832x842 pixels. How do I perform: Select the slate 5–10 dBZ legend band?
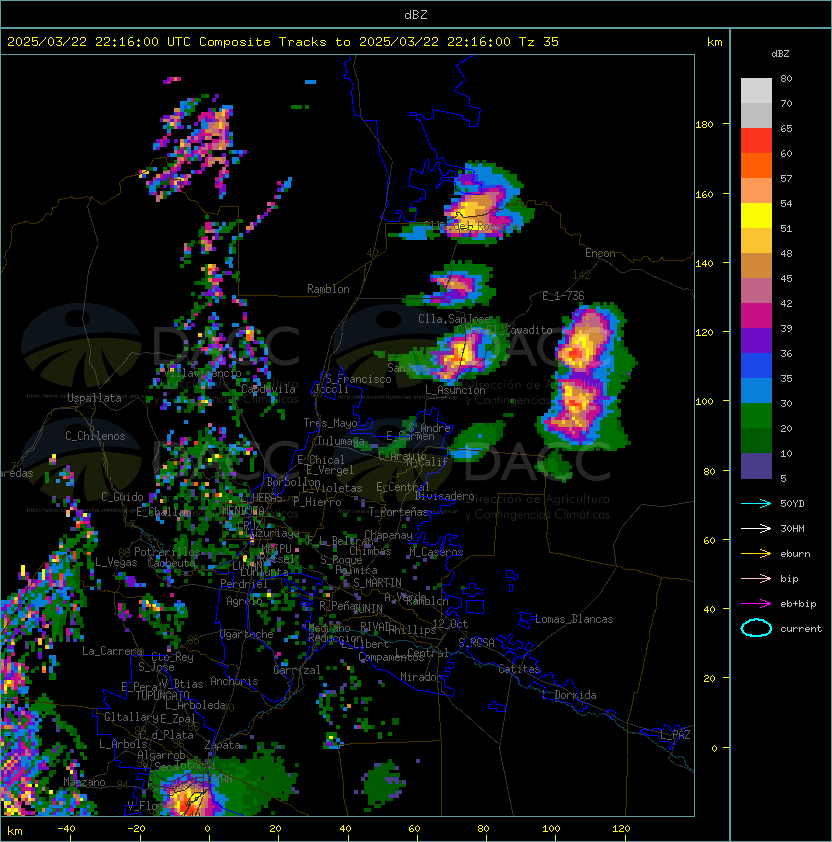[x=756, y=466]
